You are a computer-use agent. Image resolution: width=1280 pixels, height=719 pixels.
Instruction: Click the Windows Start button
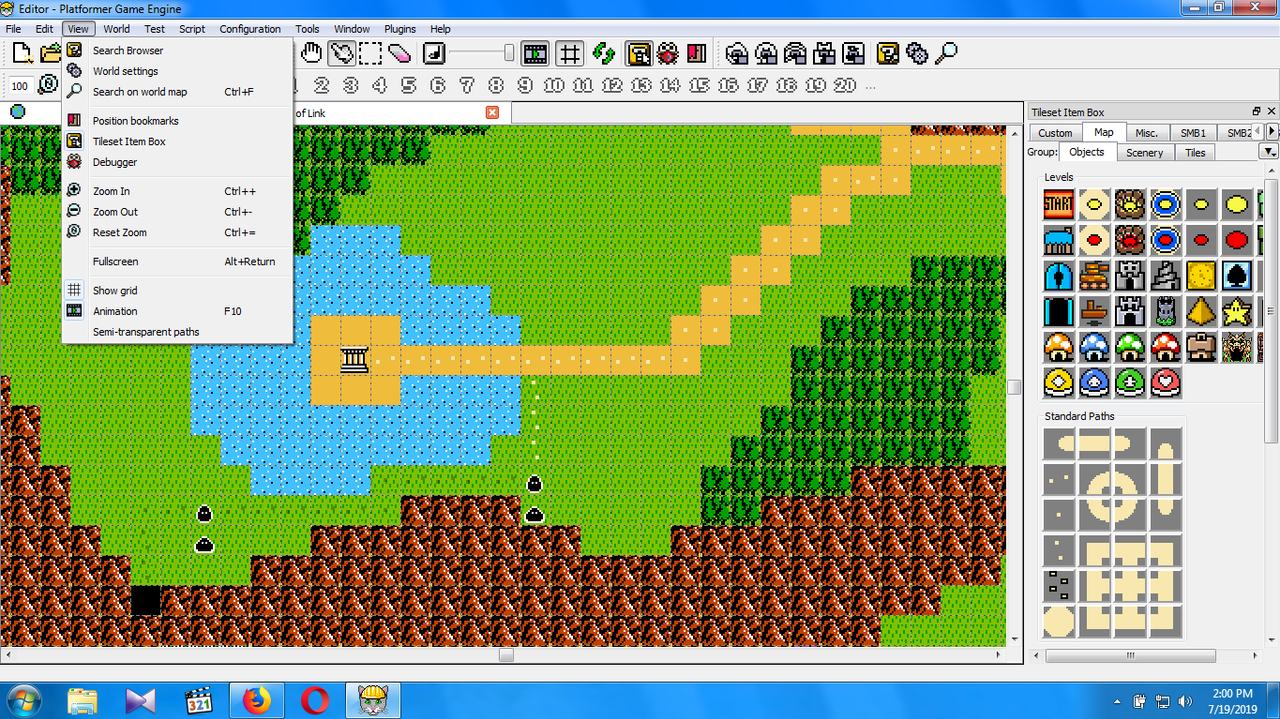tap(23, 700)
